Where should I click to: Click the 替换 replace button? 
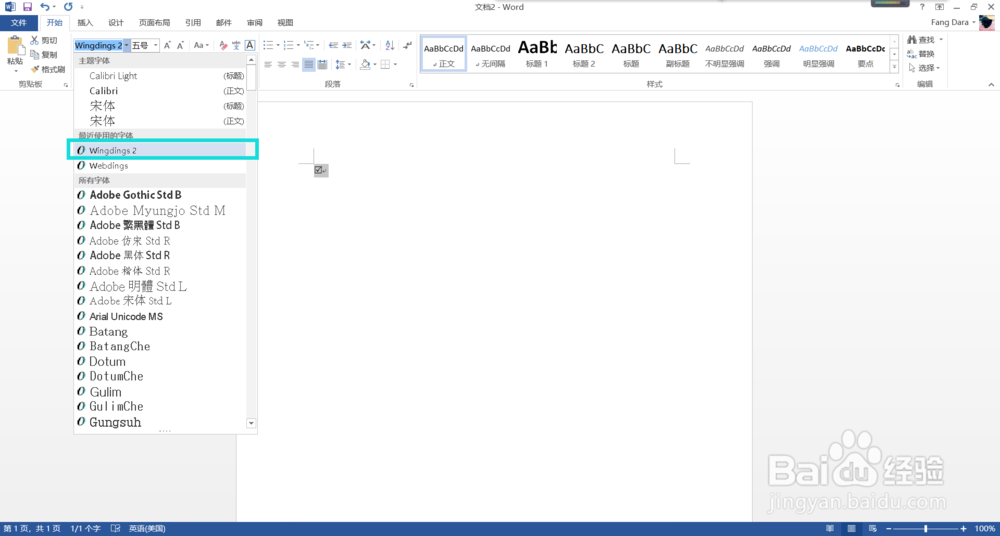(921, 54)
